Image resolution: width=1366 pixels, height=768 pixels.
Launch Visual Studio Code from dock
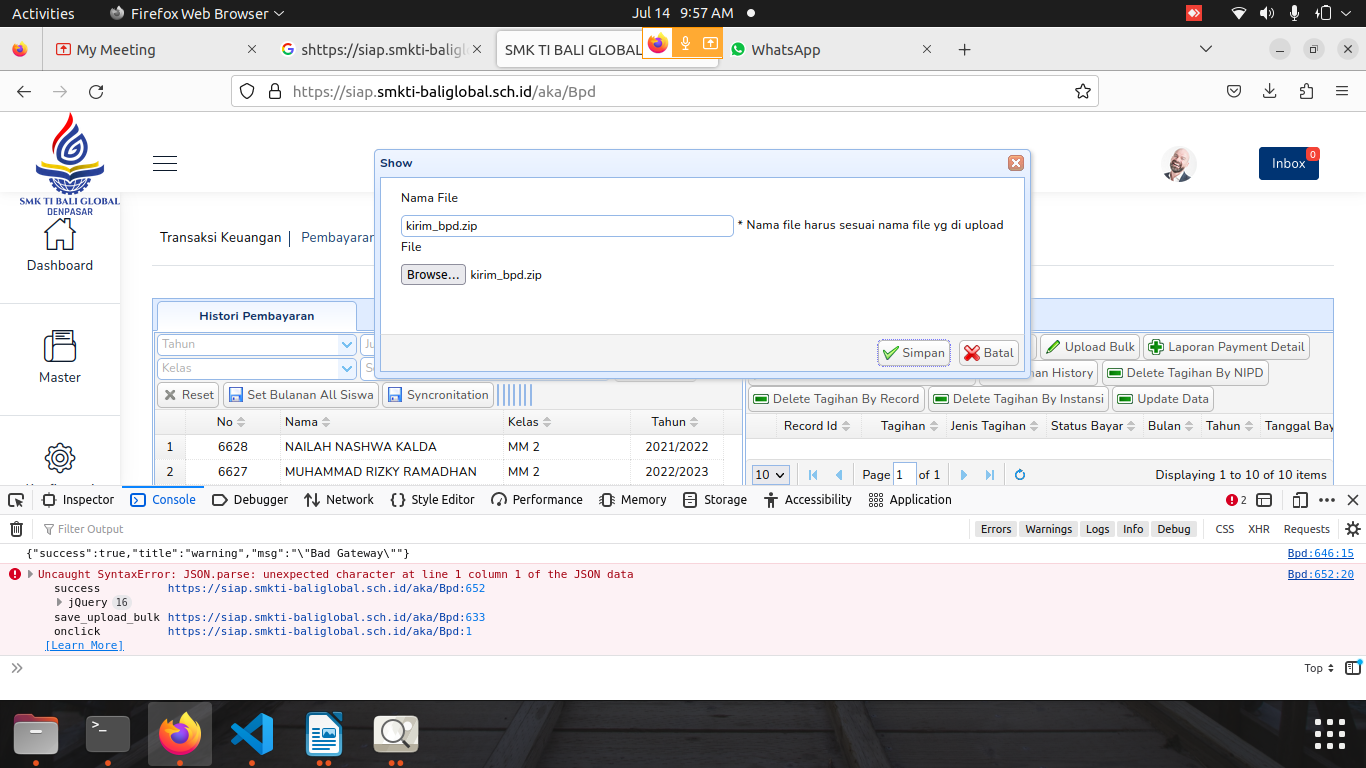[252, 735]
